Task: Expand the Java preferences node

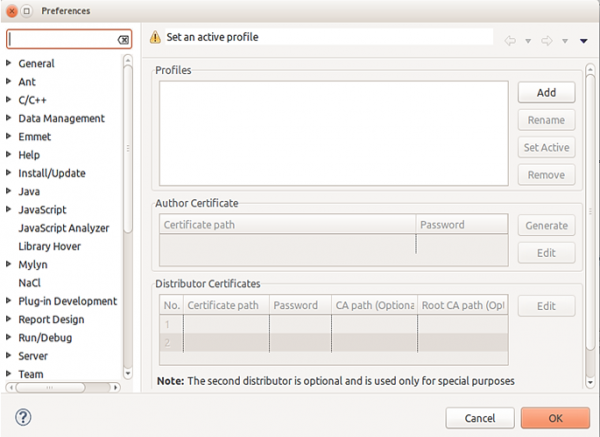Action: click(x=9, y=191)
